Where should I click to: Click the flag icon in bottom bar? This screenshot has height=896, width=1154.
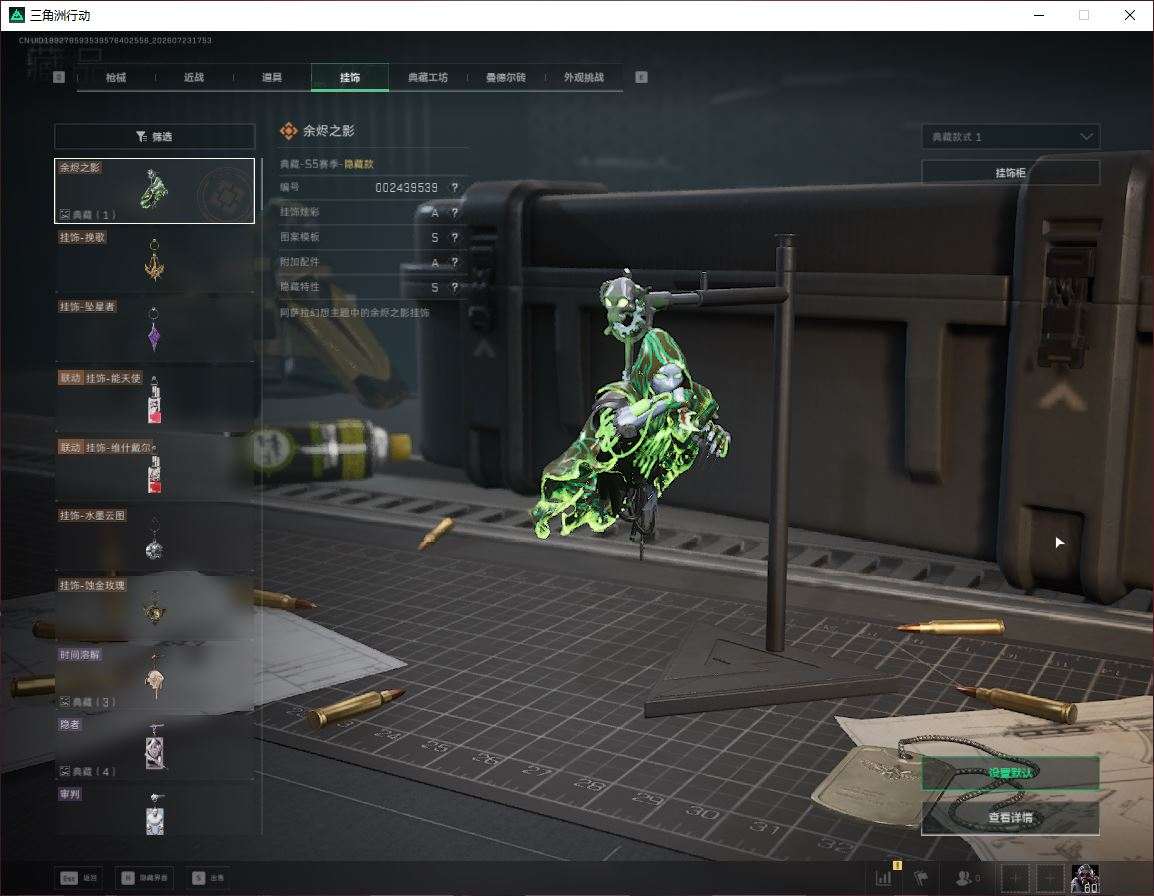point(921,878)
